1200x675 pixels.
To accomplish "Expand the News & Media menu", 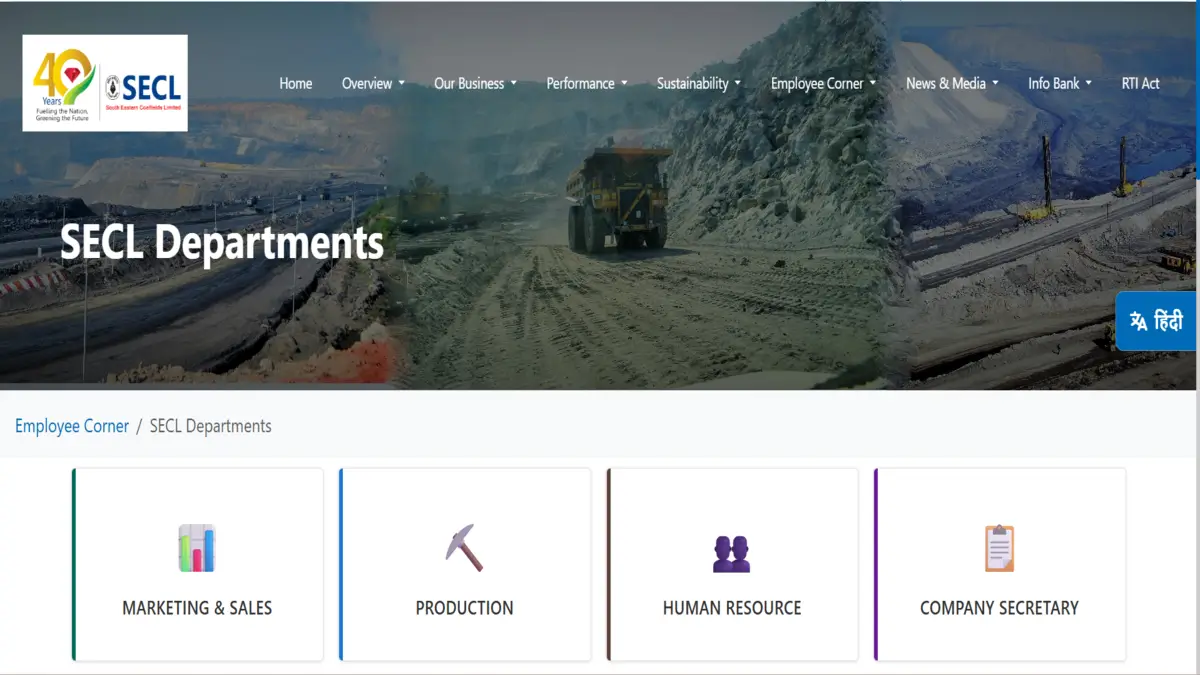I will [x=952, y=84].
